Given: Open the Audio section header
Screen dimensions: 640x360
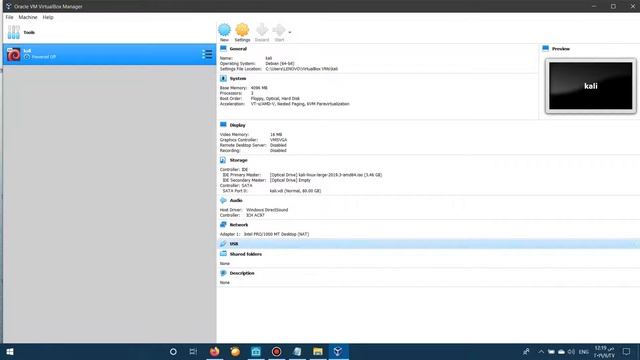Looking at the screenshot, I should pyautogui.click(x=236, y=200).
